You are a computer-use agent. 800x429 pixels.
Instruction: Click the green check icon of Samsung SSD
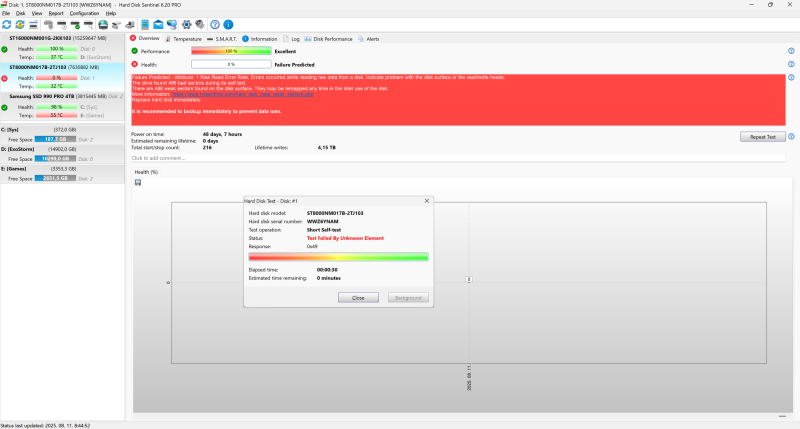[x=5, y=108]
